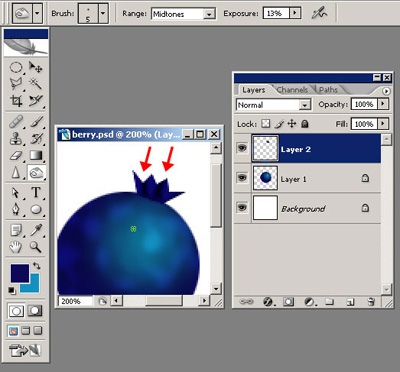400x372 pixels.
Task: Open the background color swatch
Action: point(34,287)
